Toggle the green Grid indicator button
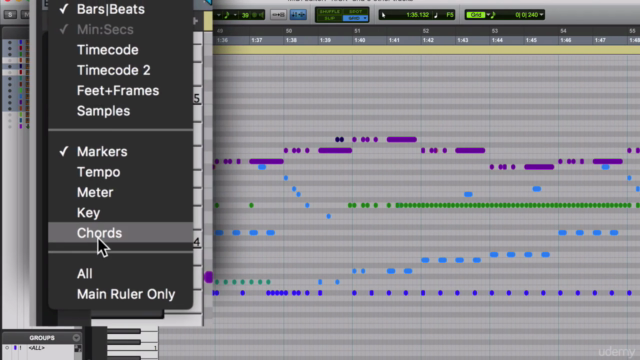This screenshot has width=640, height=360. tap(476, 15)
